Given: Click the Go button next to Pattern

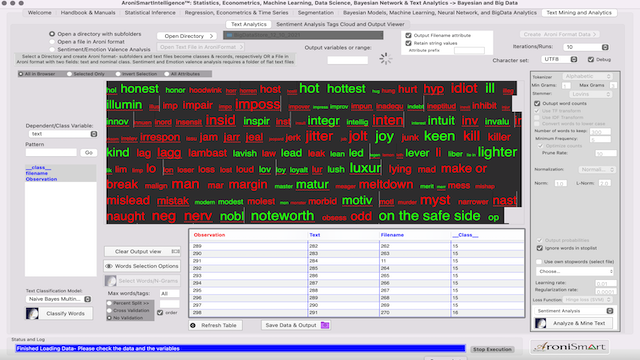Looking at the screenshot, I should (x=89, y=153).
